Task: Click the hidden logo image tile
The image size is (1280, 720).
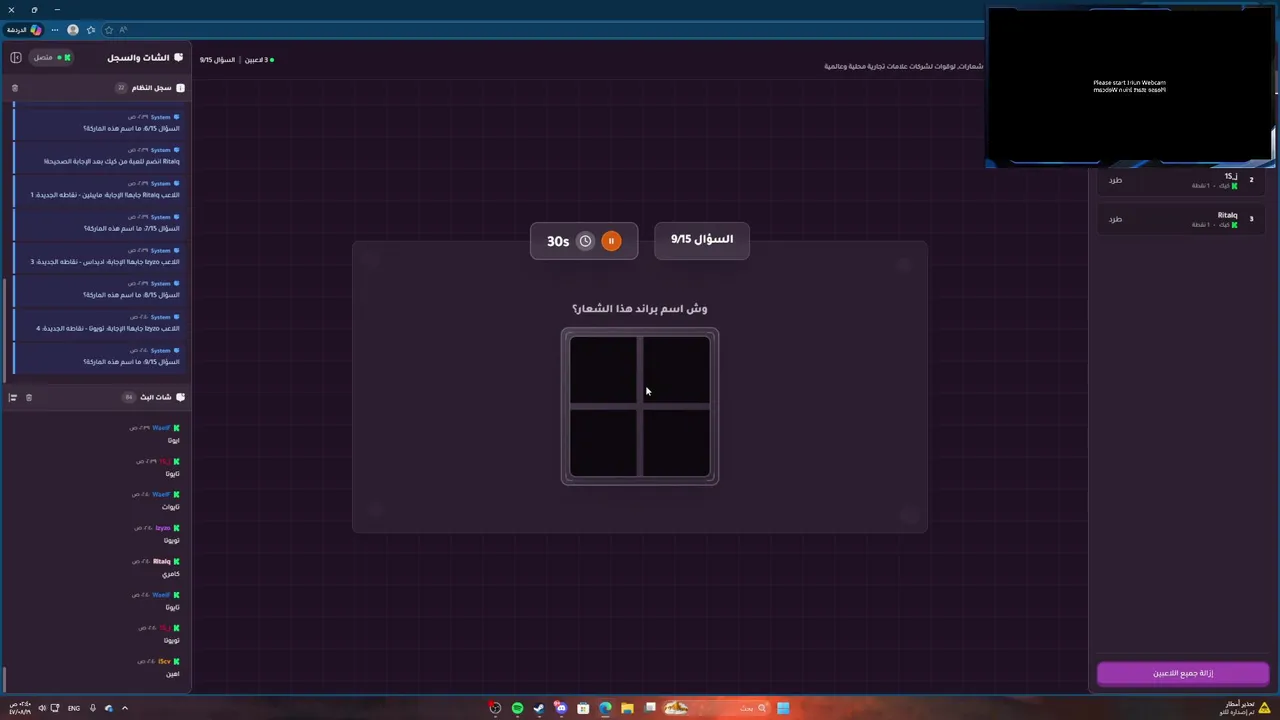Action: [640, 407]
